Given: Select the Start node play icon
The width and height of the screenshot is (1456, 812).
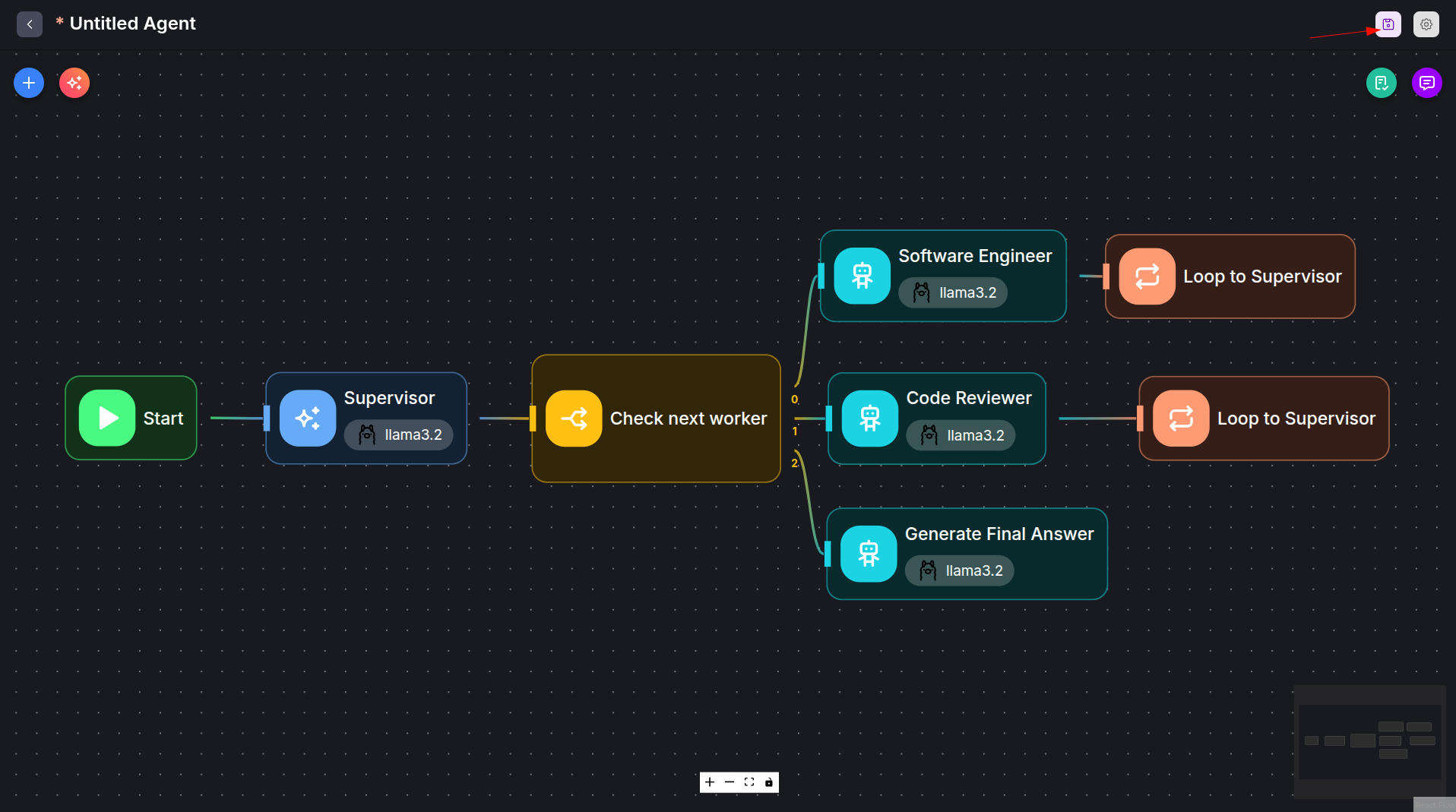Looking at the screenshot, I should click(x=107, y=418).
